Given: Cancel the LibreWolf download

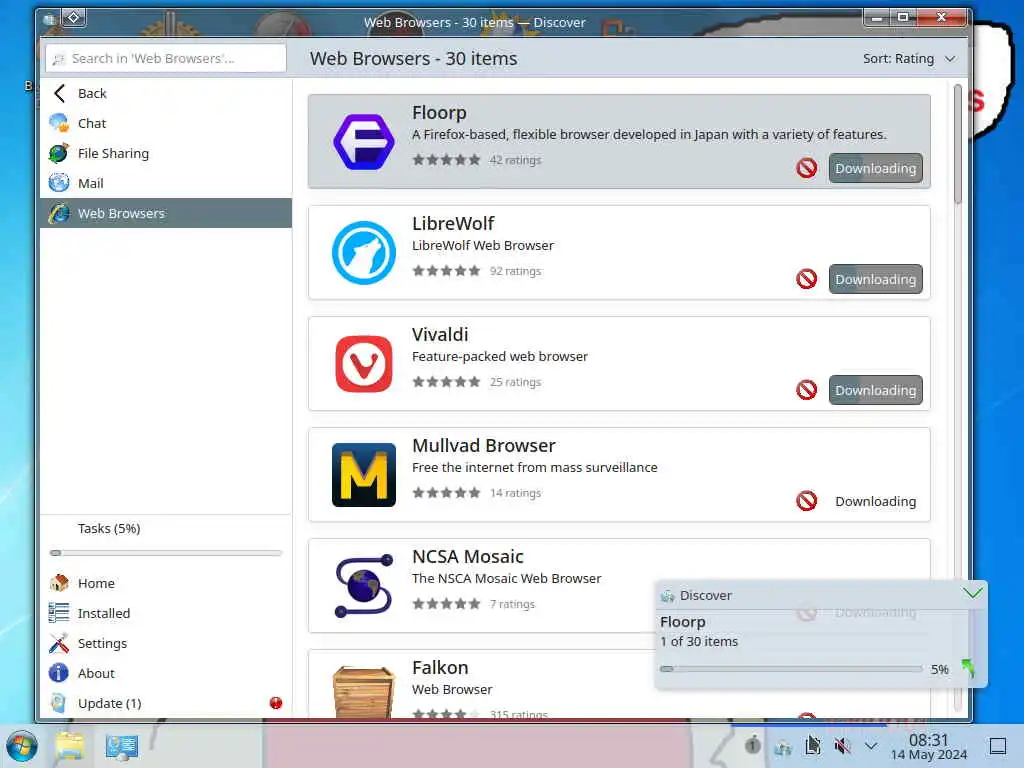Looking at the screenshot, I should point(807,280).
